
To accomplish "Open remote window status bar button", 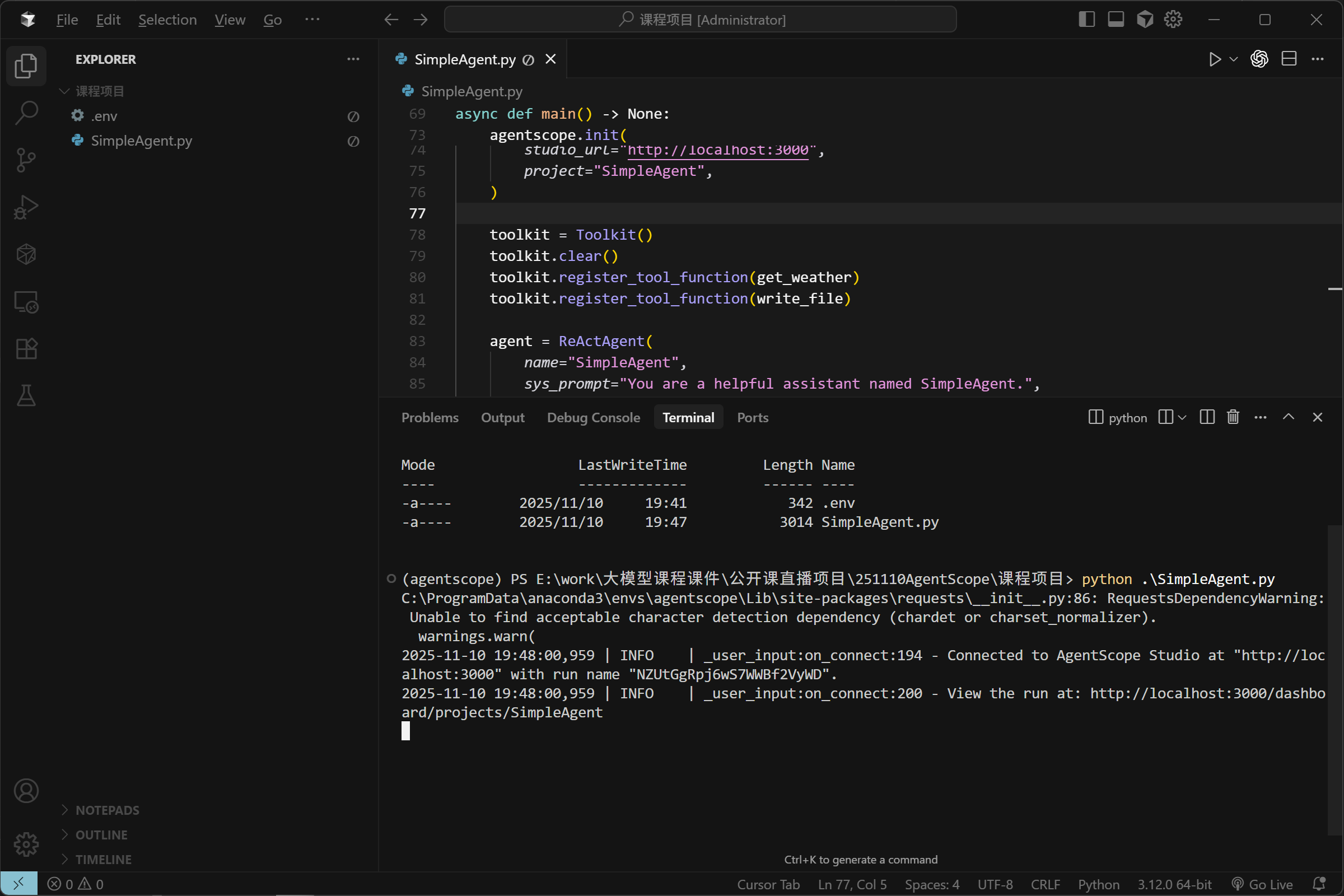I will tap(19, 884).
